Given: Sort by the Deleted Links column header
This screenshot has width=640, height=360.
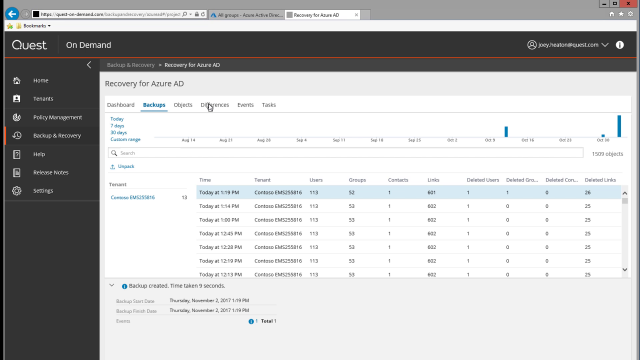Looking at the screenshot, I should (600, 180).
